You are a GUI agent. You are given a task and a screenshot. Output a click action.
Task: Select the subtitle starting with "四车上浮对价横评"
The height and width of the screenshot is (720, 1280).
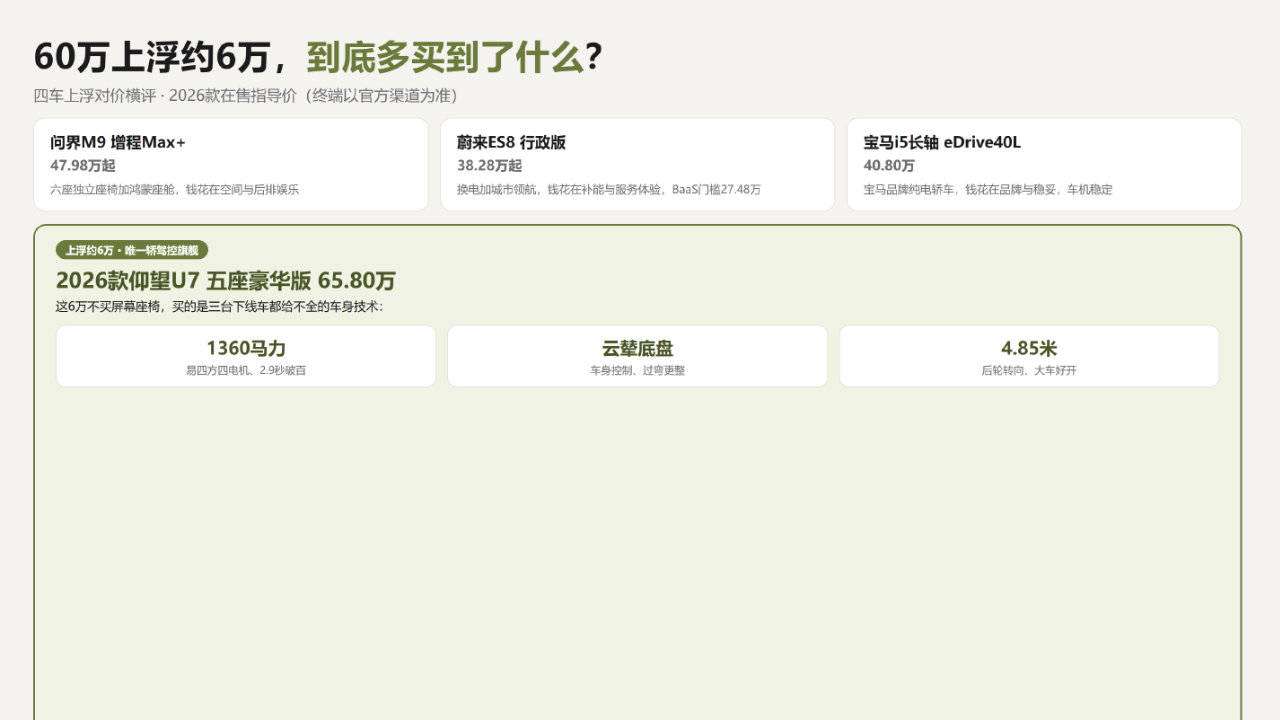(x=245, y=96)
